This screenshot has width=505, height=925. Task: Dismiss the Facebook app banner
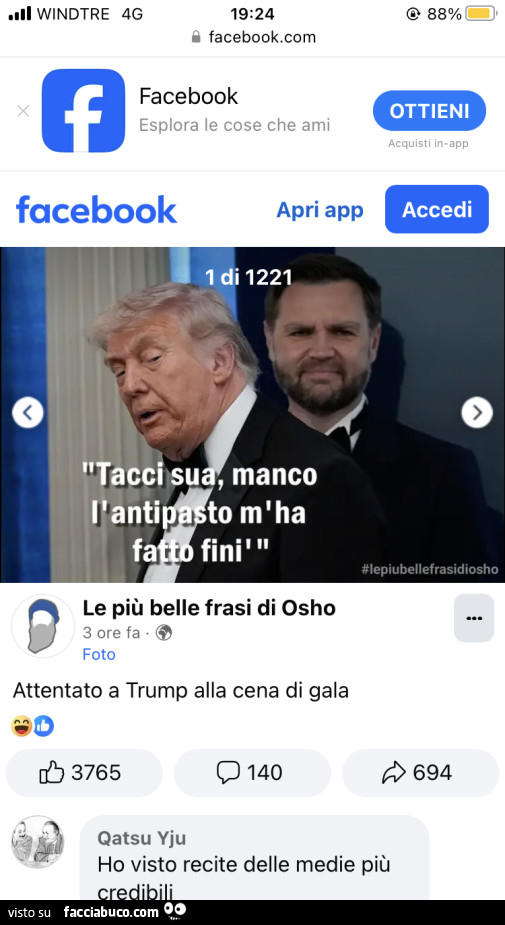point(23,111)
